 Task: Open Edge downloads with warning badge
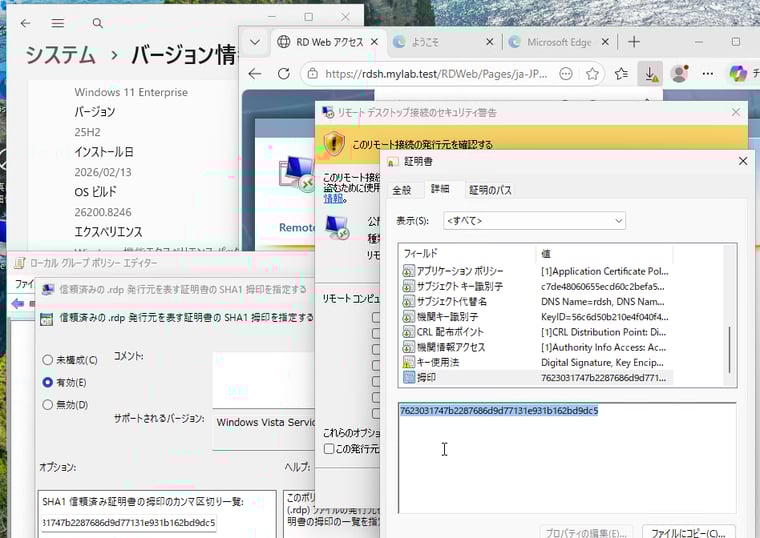pos(650,74)
